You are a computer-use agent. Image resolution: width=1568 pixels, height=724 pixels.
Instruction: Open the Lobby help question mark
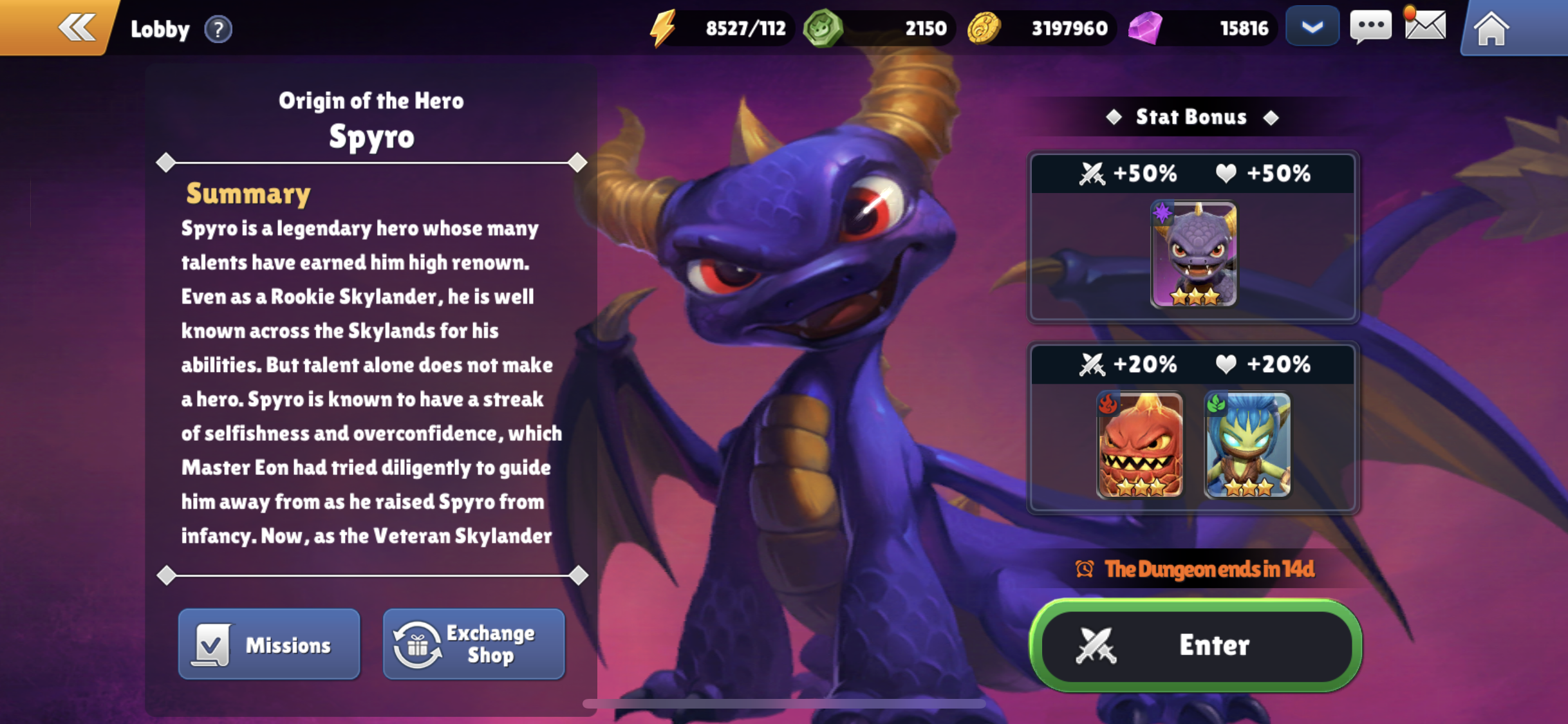[x=218, y=29]
